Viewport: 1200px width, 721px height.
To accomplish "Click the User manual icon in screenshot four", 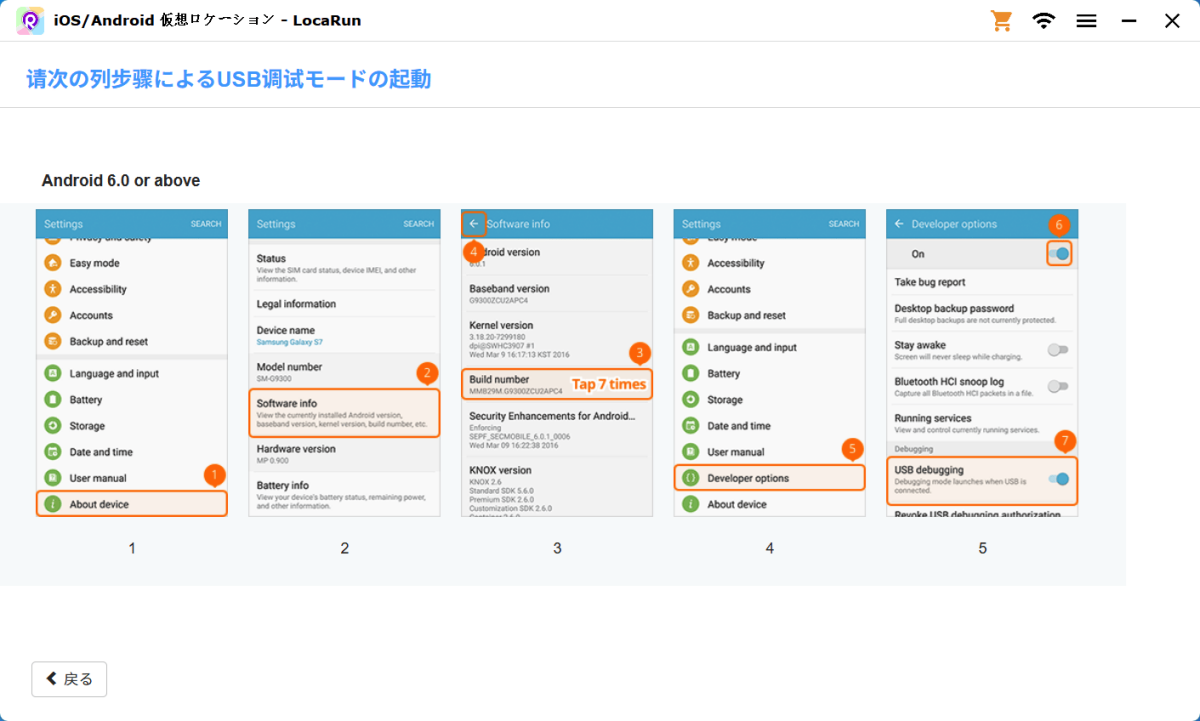I will point(690,452).
